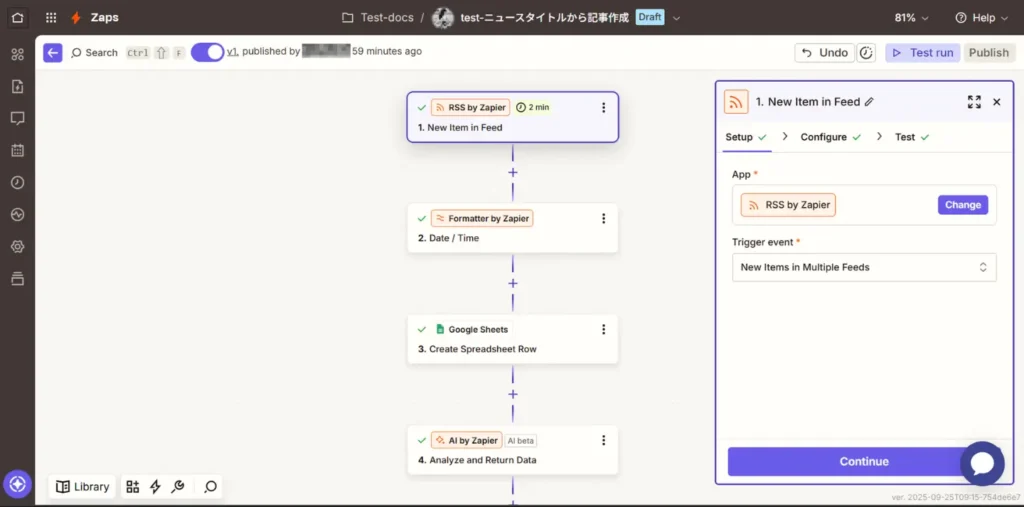Expand the side panel to fullscreen

click(974, 102)
